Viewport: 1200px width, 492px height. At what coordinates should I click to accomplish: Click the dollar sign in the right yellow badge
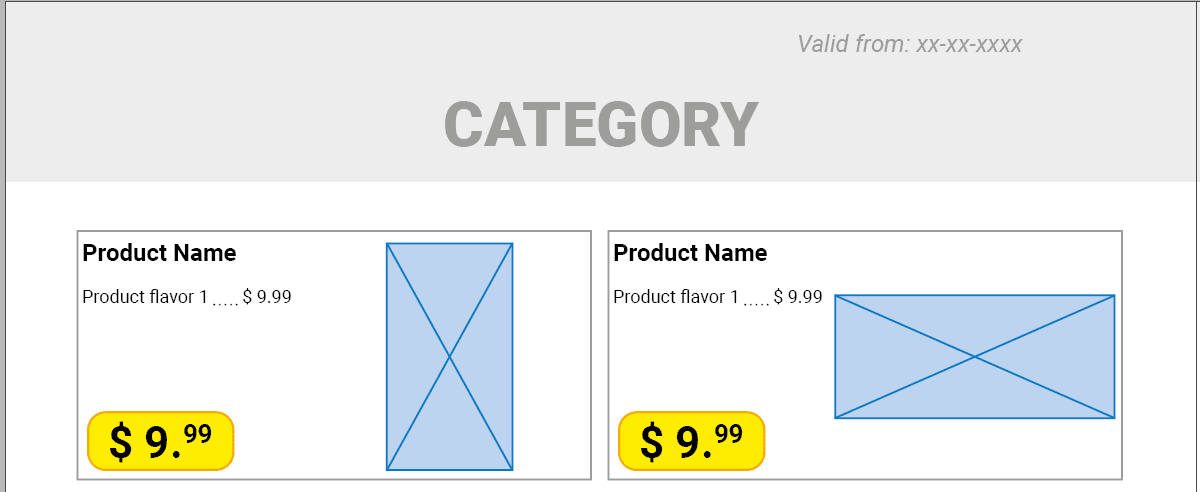[x=652, y=442]
